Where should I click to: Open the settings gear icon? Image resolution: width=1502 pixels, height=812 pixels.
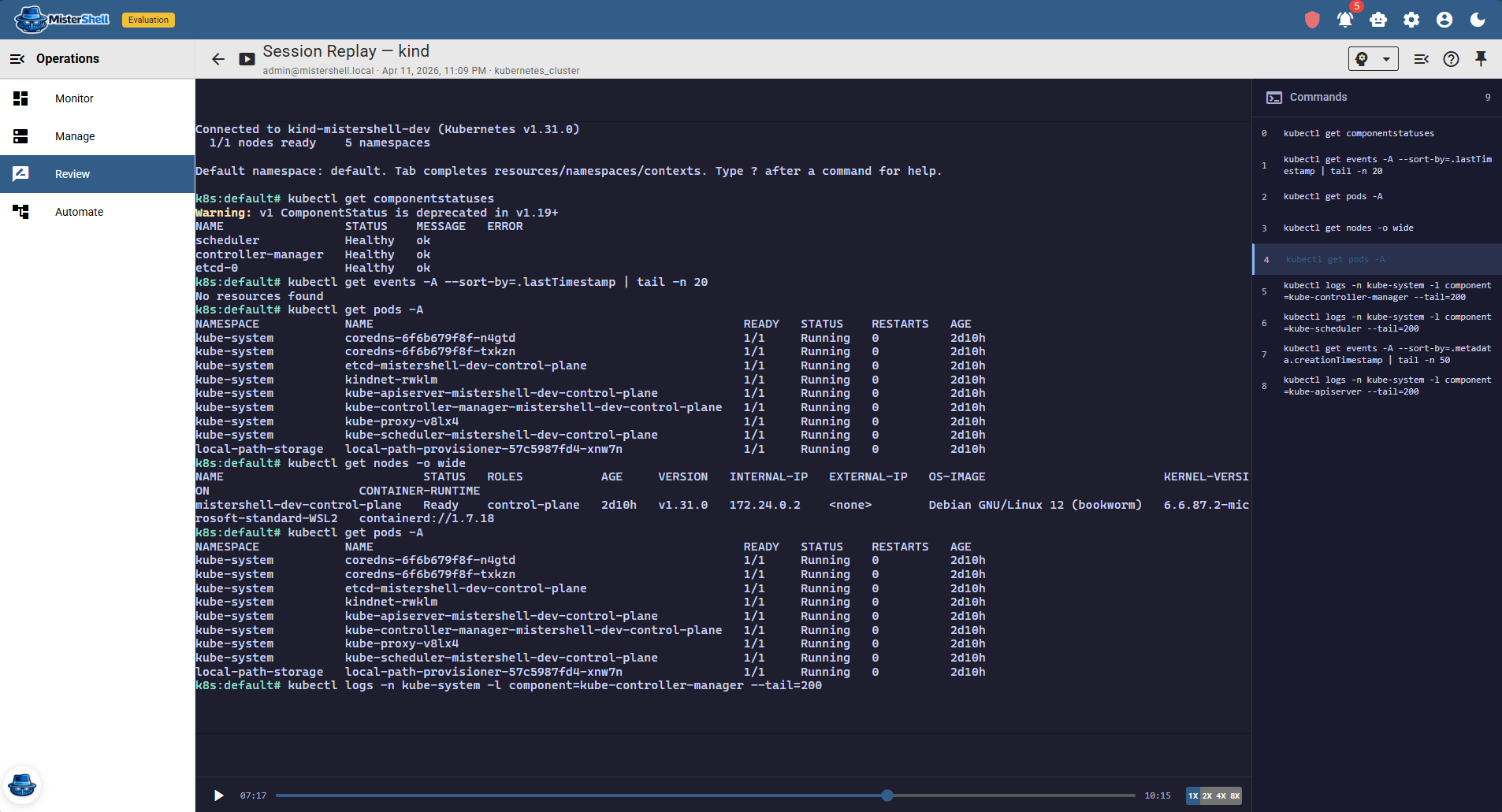pyautogui.click(x=1411, y=20)
